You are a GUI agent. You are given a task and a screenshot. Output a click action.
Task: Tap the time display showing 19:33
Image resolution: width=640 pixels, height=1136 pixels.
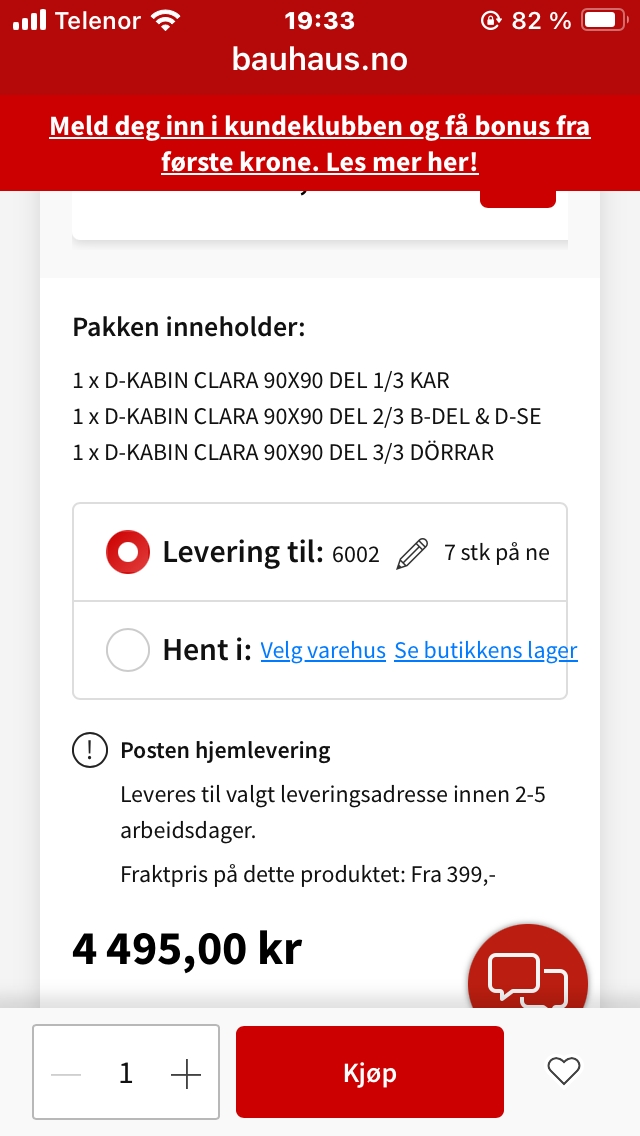pos(320,17)
